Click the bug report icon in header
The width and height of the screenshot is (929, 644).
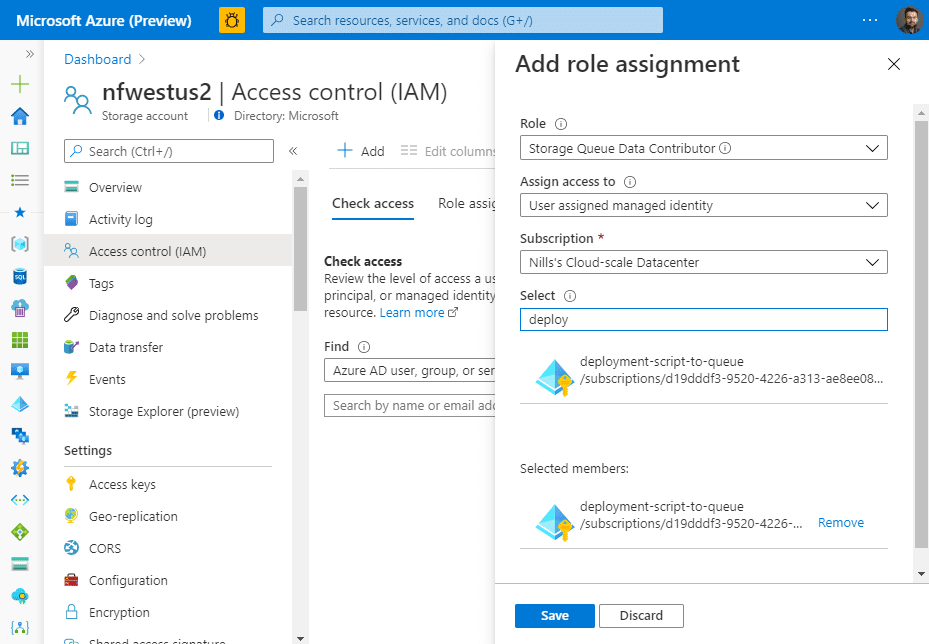tap(232, 20)
